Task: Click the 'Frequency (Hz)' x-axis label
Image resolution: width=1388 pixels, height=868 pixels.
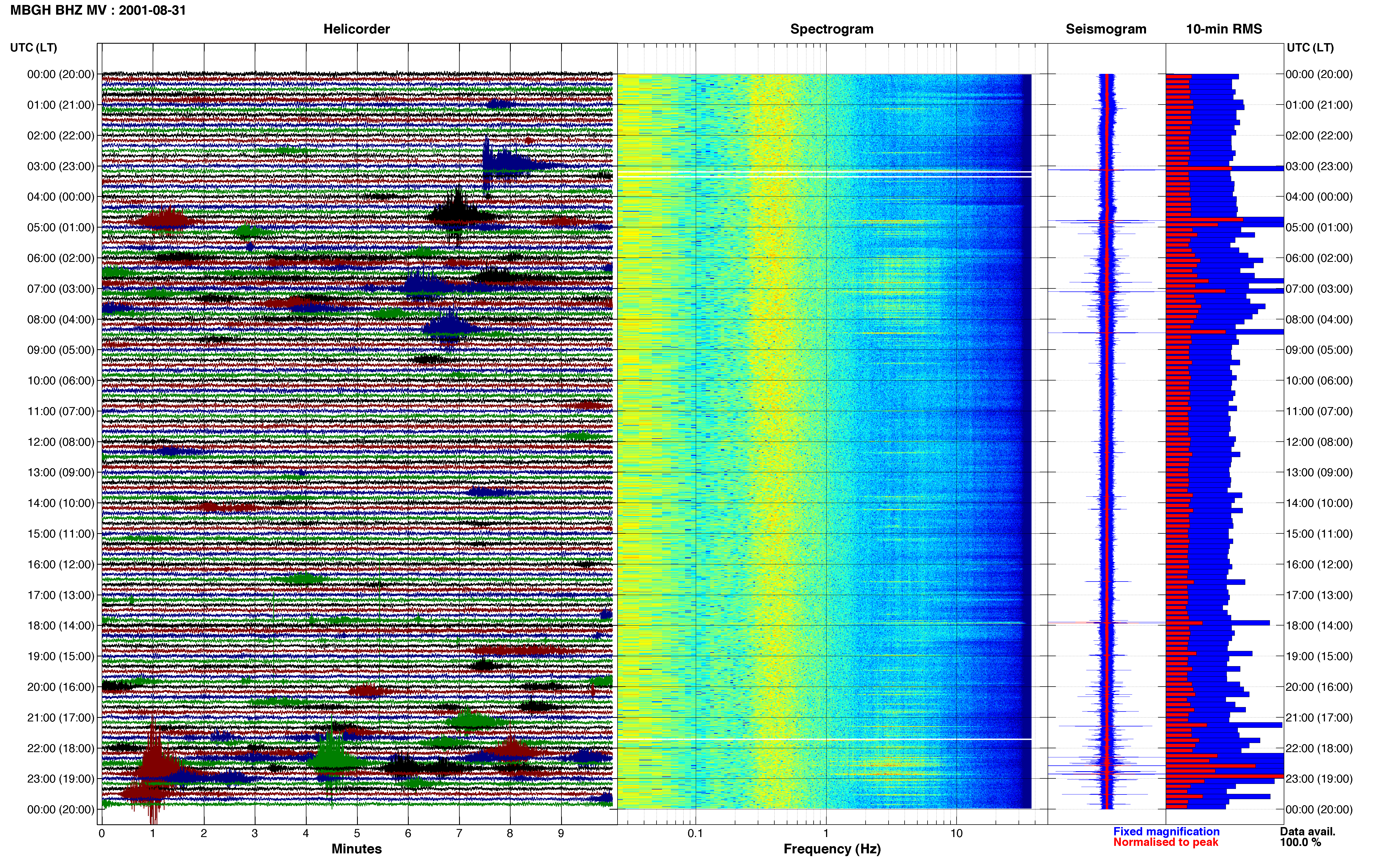Action: point(832,848)
